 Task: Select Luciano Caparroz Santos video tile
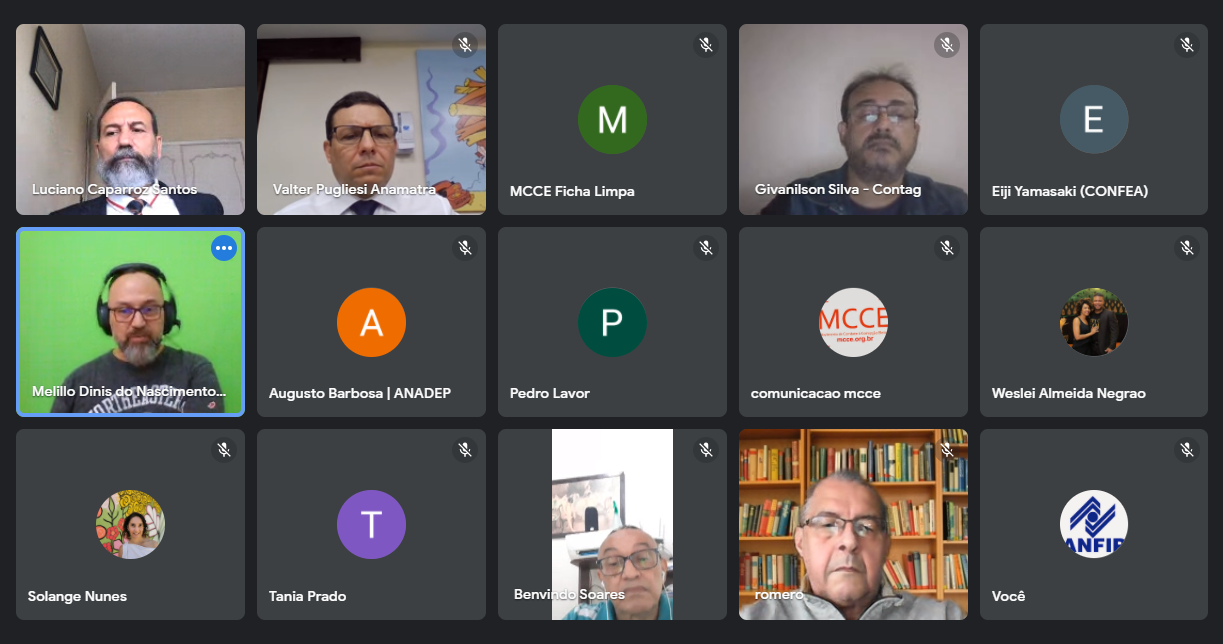(130, 120)
